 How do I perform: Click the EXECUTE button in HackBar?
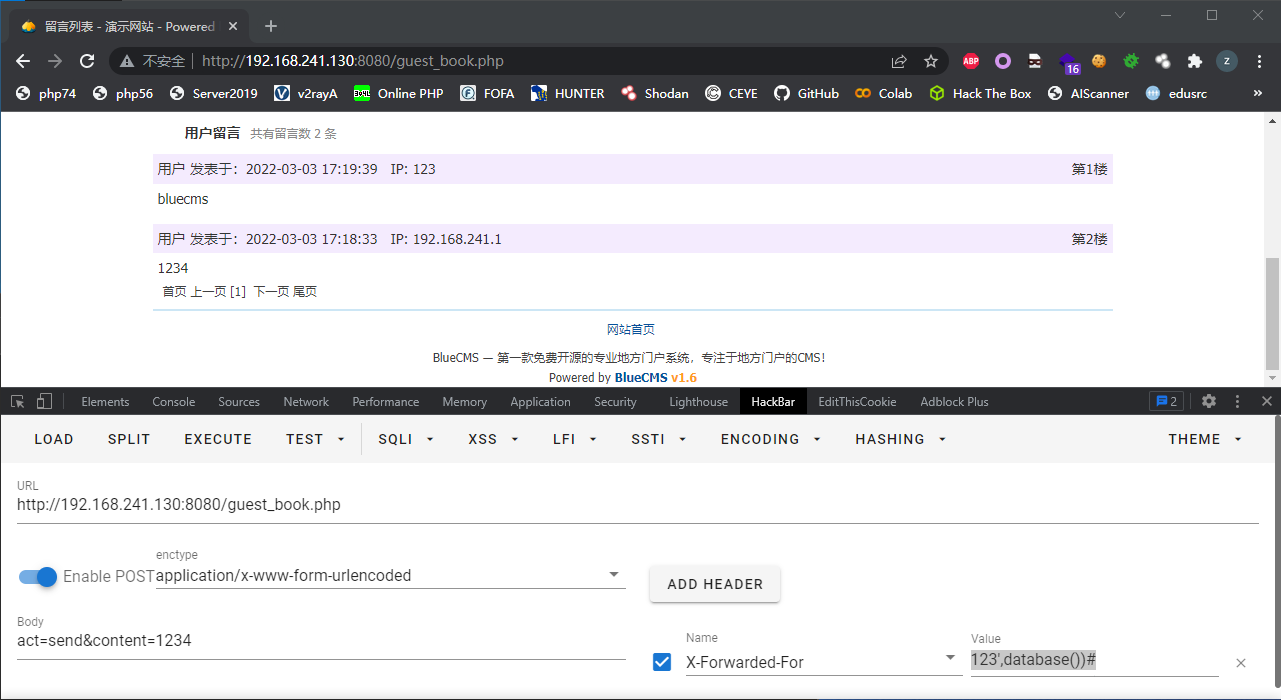(x=218, y=439)
